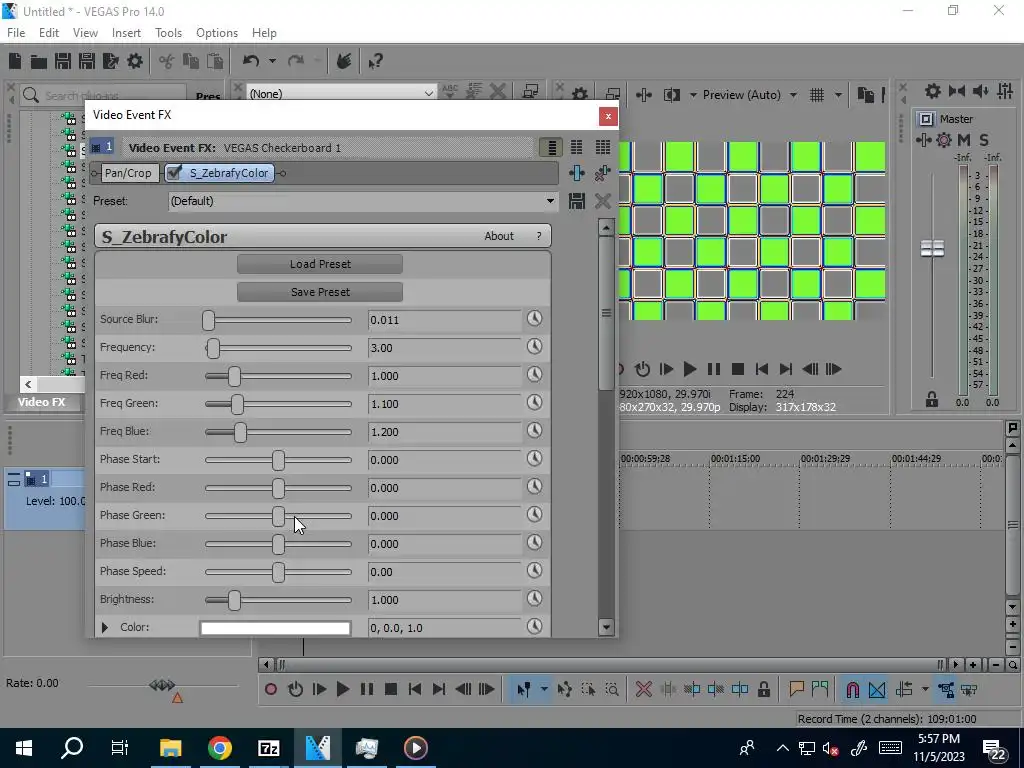Click the New project icon in main toolbar

(15, 61)
